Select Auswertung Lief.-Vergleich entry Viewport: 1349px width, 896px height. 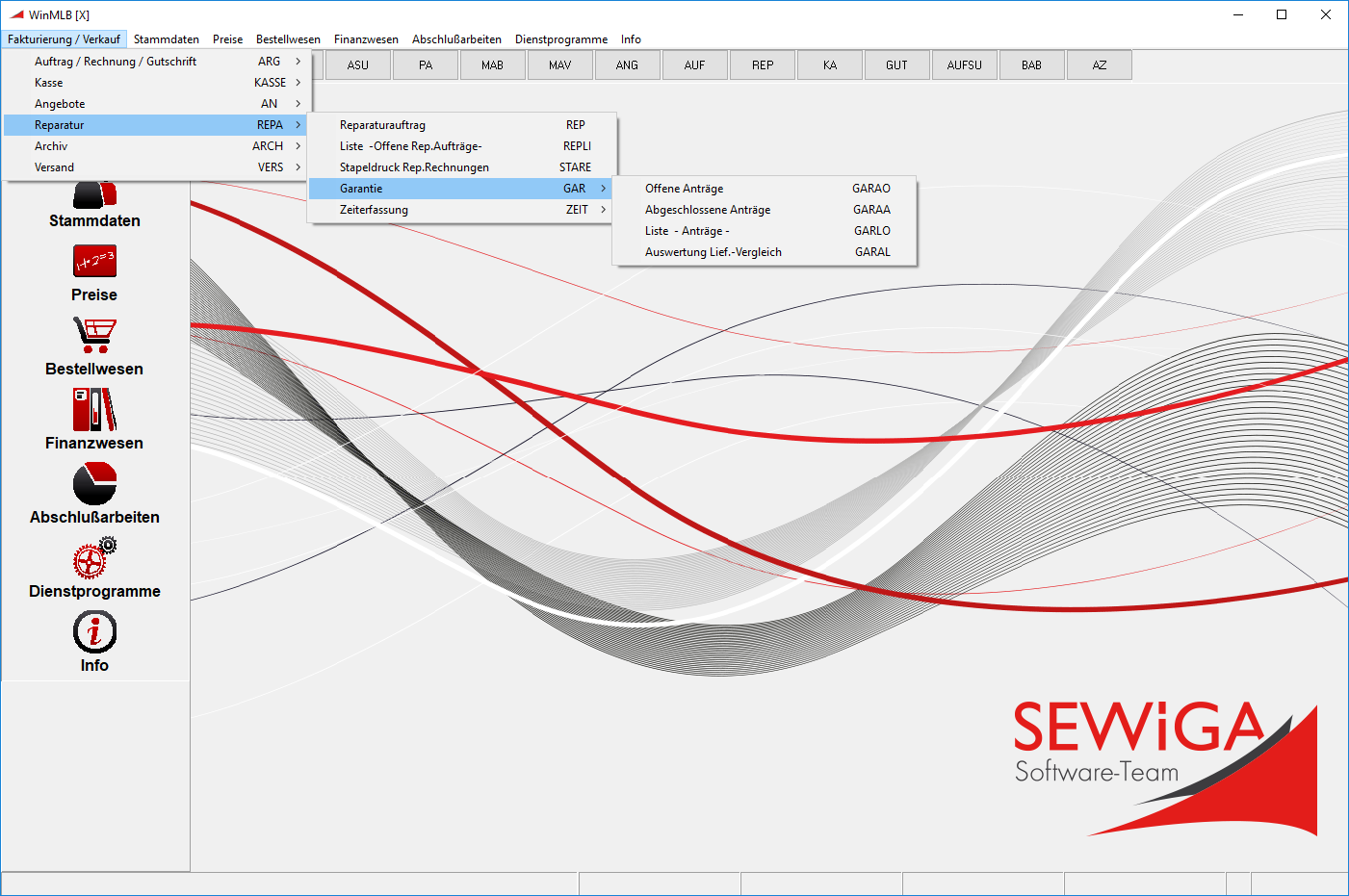[765, 252]
